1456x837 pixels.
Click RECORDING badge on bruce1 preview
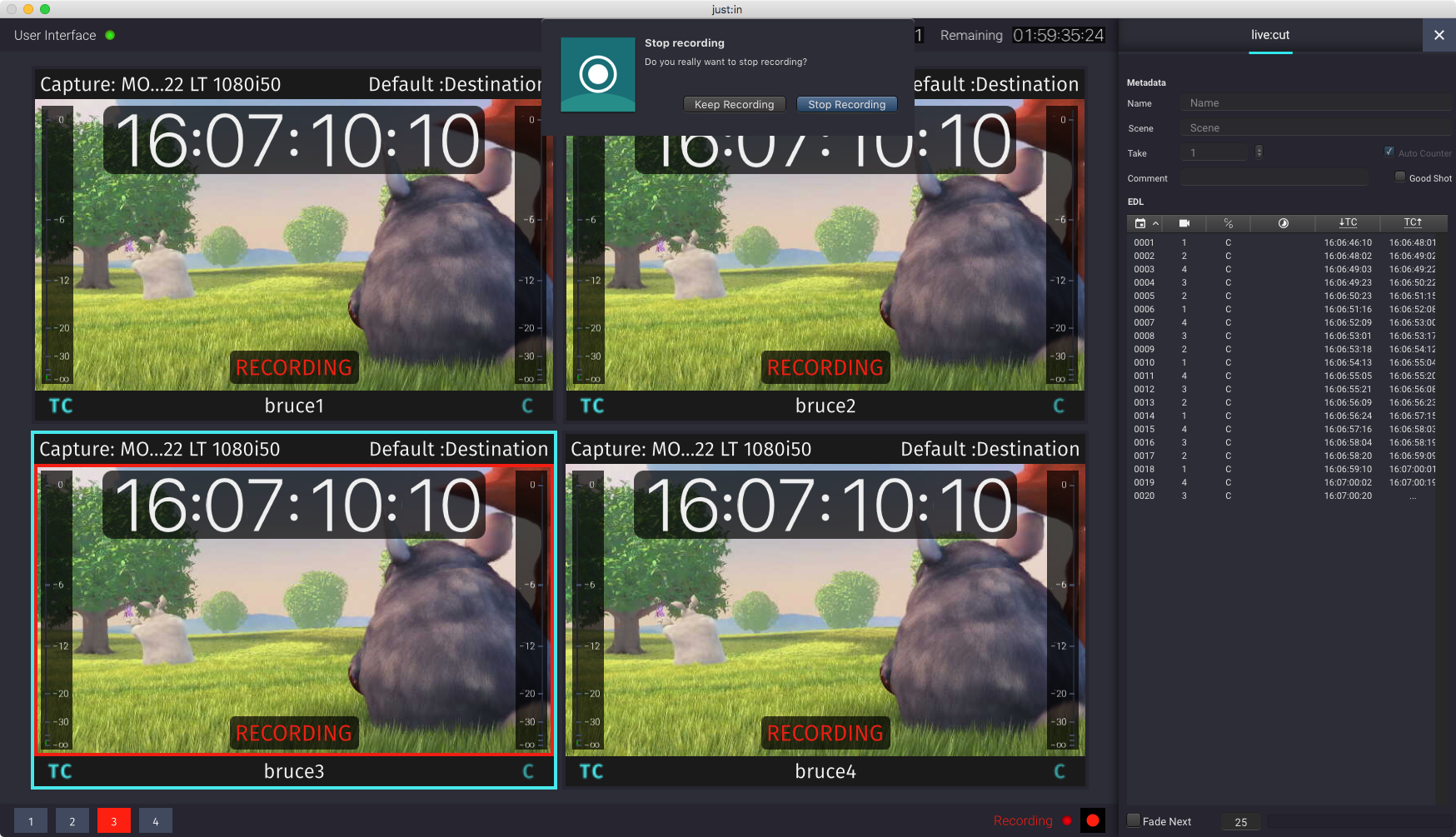[x=294, y=367]
